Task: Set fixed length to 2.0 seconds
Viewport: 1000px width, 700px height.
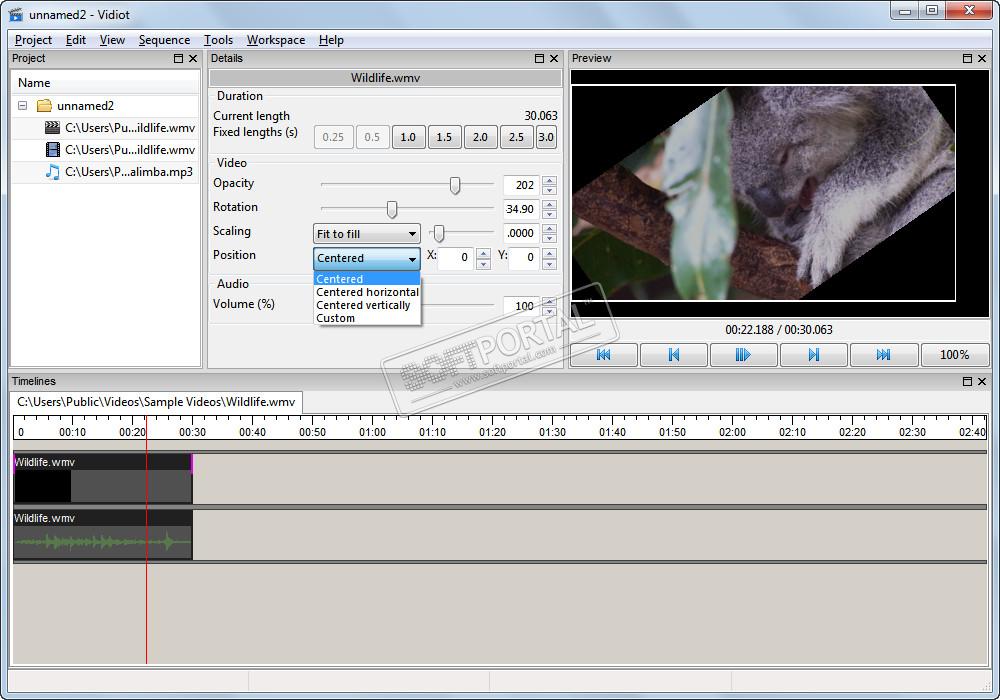Action: tap(480, 137)
